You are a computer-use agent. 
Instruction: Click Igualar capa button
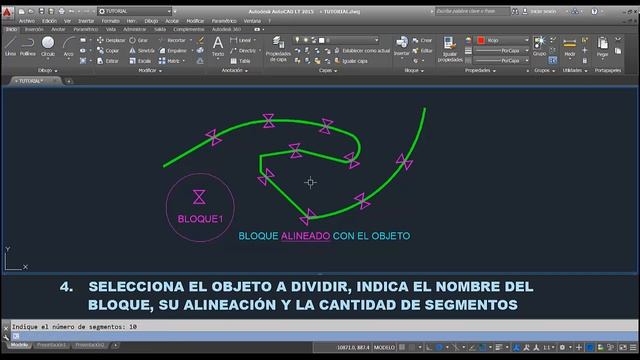click(351, 61)
